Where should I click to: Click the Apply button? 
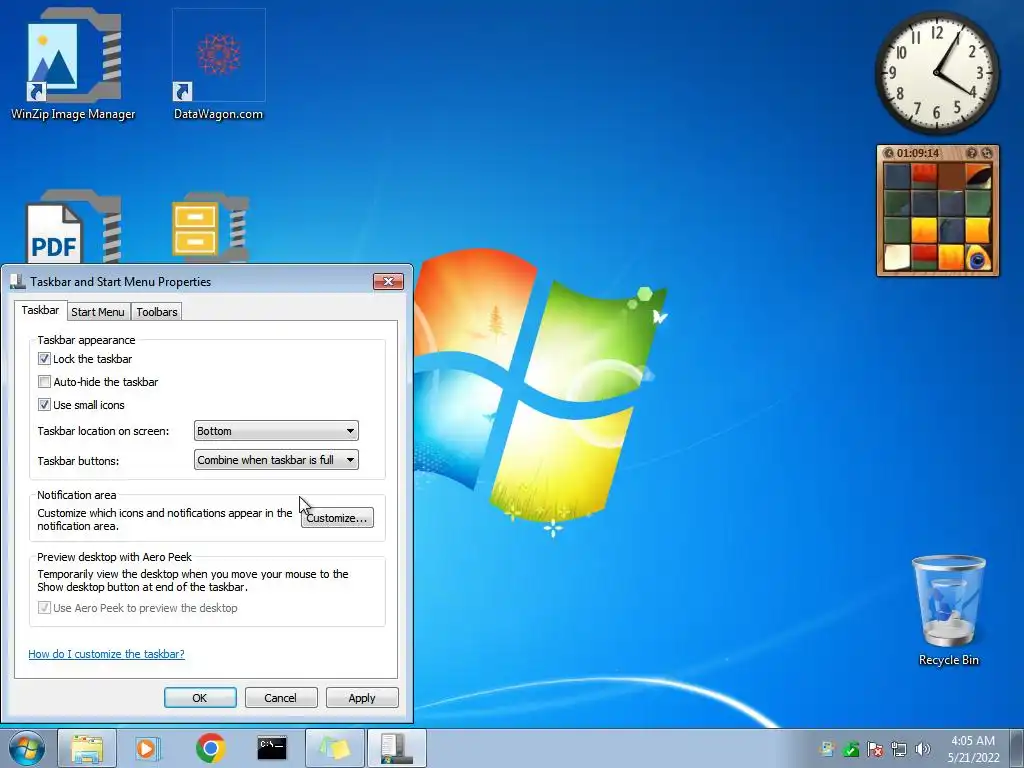(x=362, y=697)
